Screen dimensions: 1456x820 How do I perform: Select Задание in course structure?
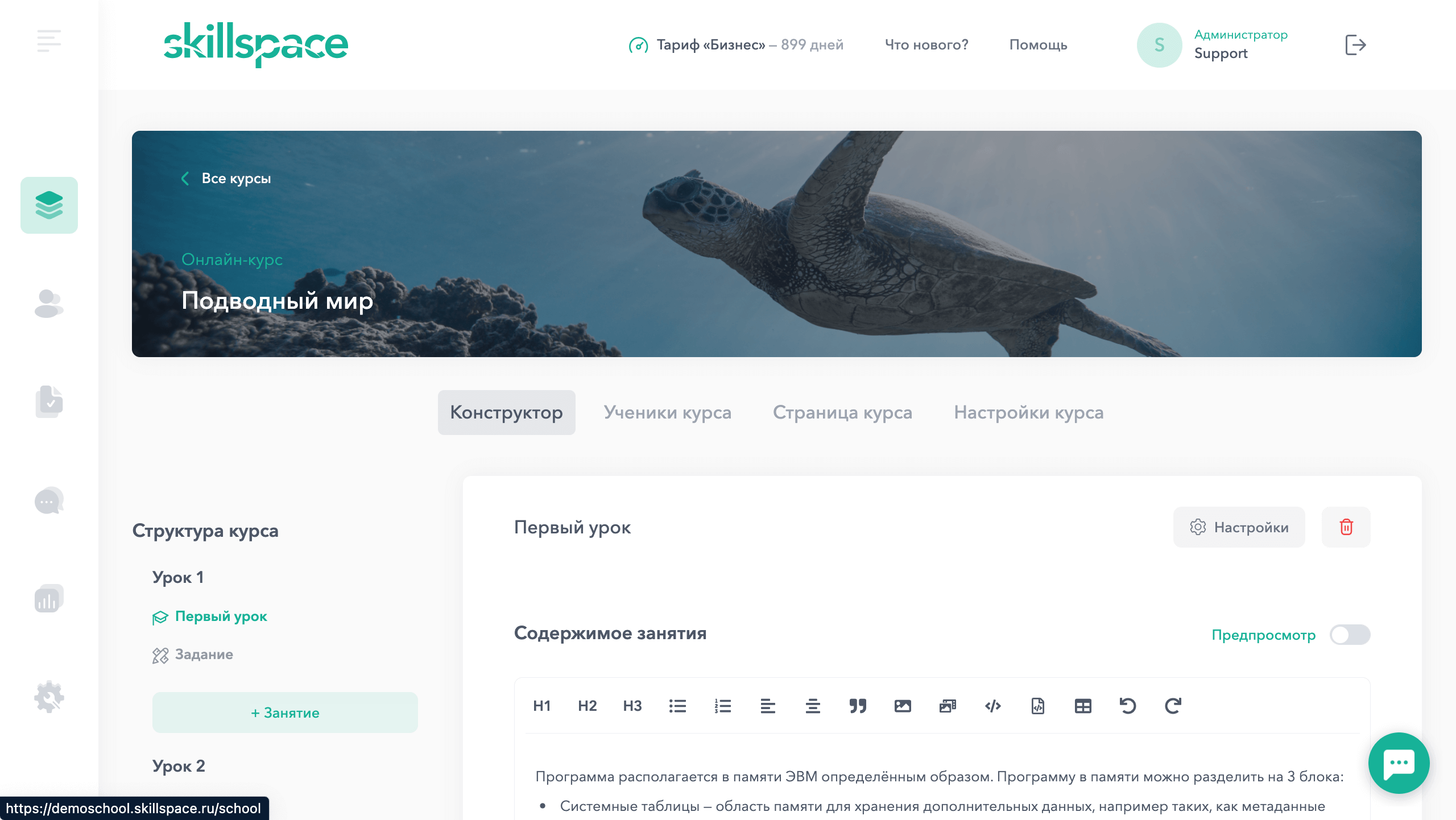204,655
